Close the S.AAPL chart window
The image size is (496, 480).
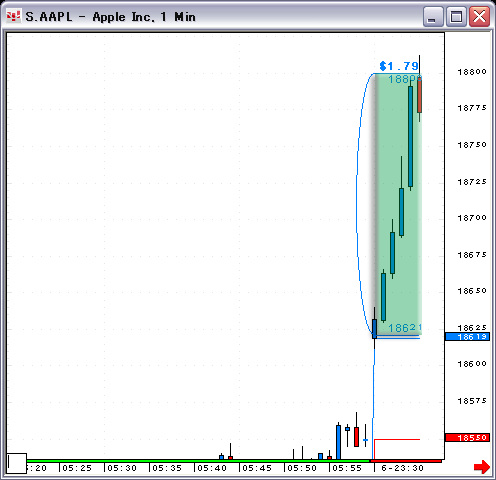(x=479, y=16)
